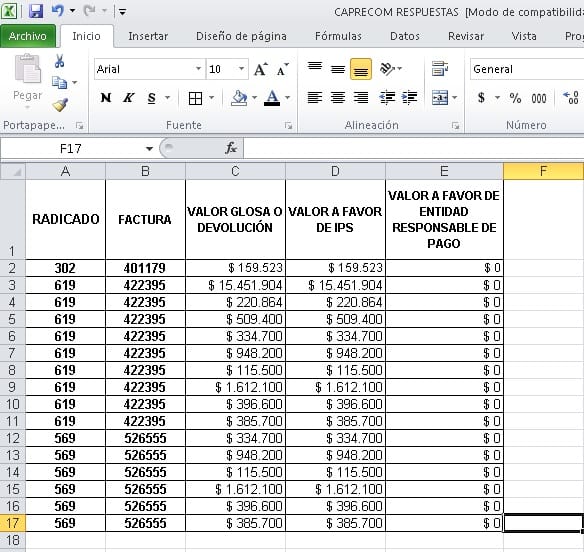Toggle the Bottom Align button
584x552 pixels.
coord(361,69)
